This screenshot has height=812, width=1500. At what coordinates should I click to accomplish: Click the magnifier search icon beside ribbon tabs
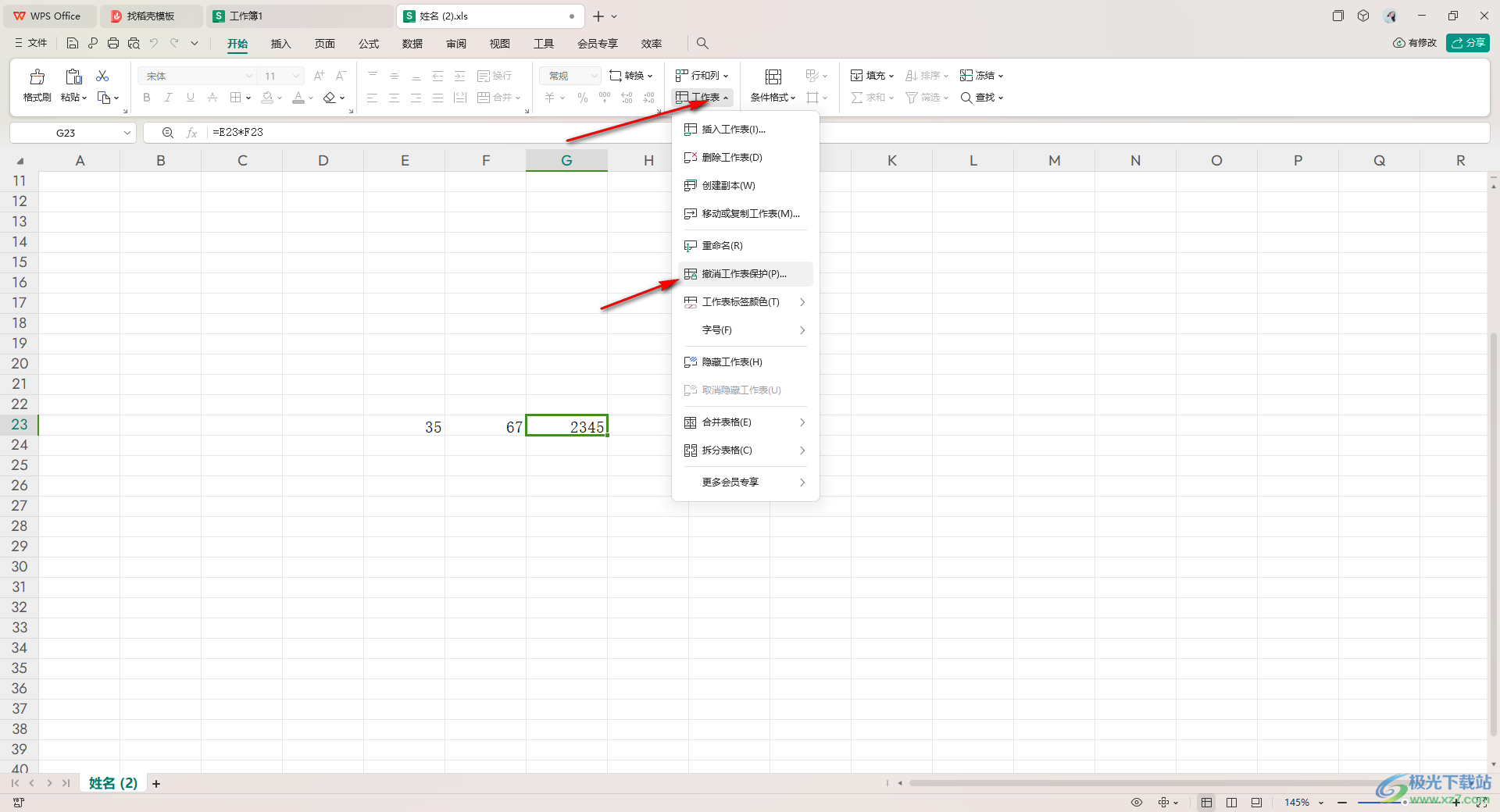point(702,44)
